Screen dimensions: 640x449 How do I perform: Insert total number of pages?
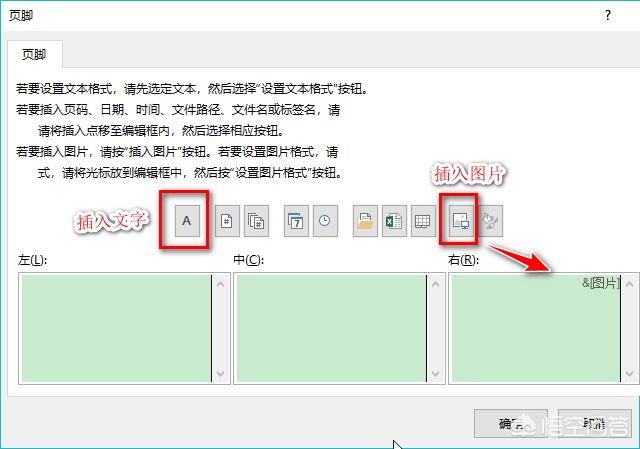click(x=256, y=221)
